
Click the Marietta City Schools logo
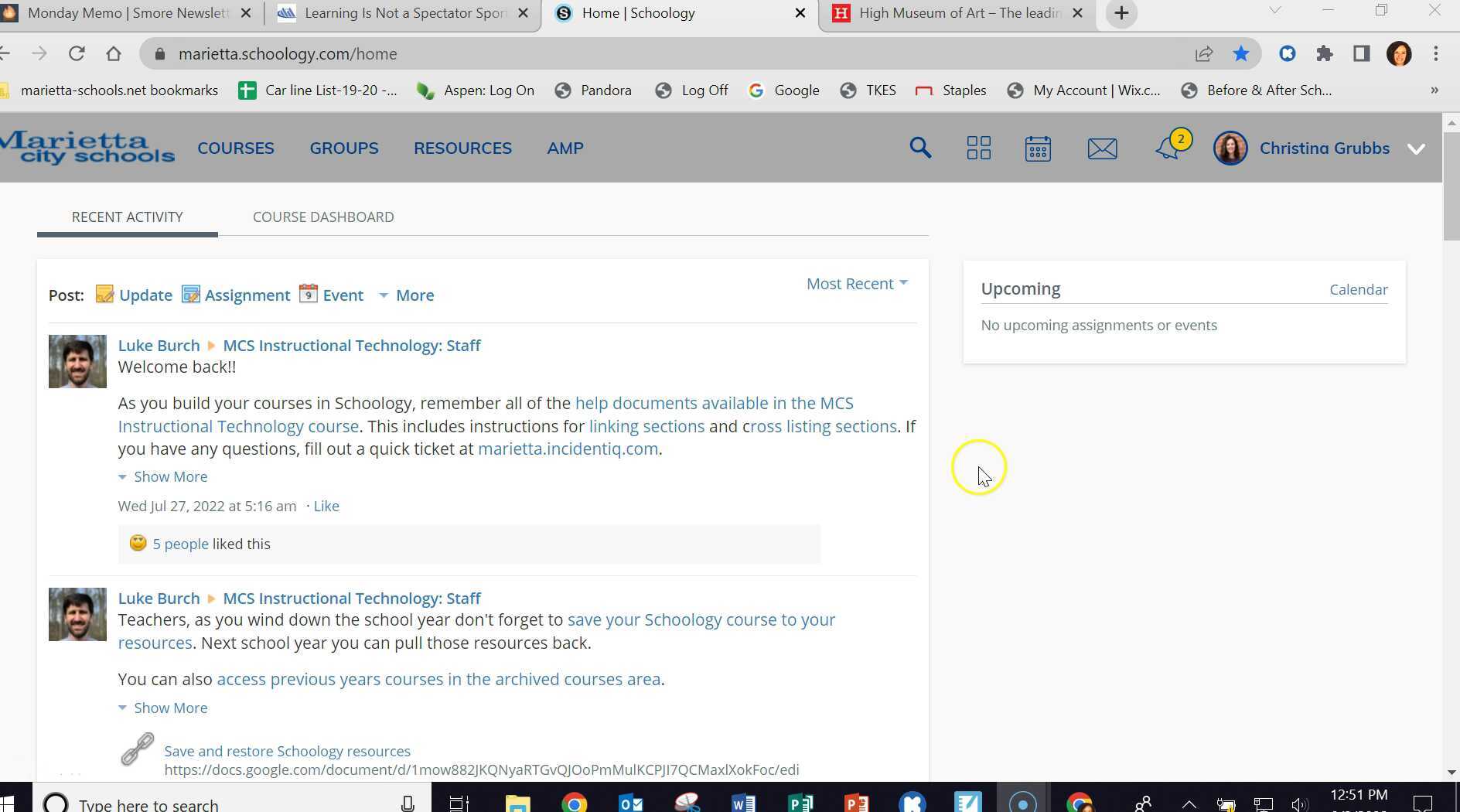tap(87, 148)
